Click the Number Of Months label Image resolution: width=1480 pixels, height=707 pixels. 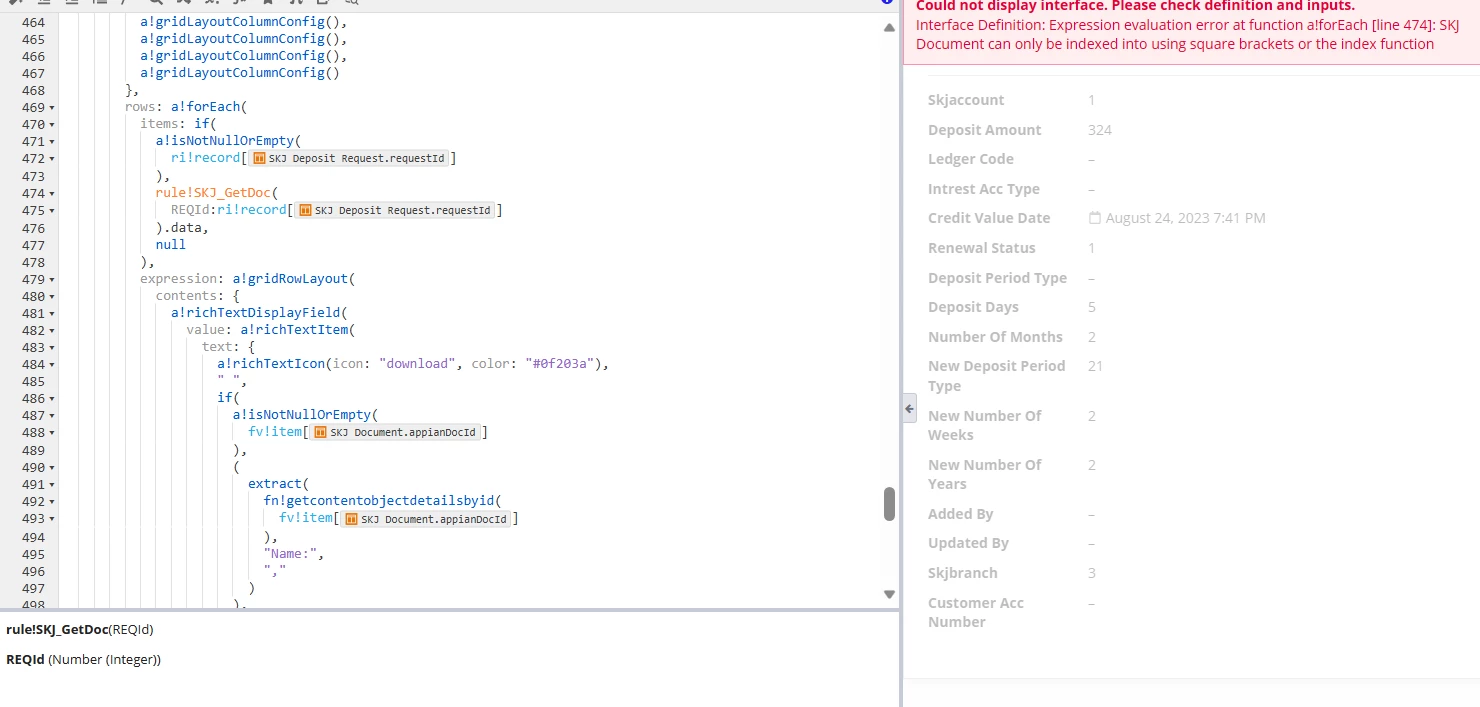[995, 337]
